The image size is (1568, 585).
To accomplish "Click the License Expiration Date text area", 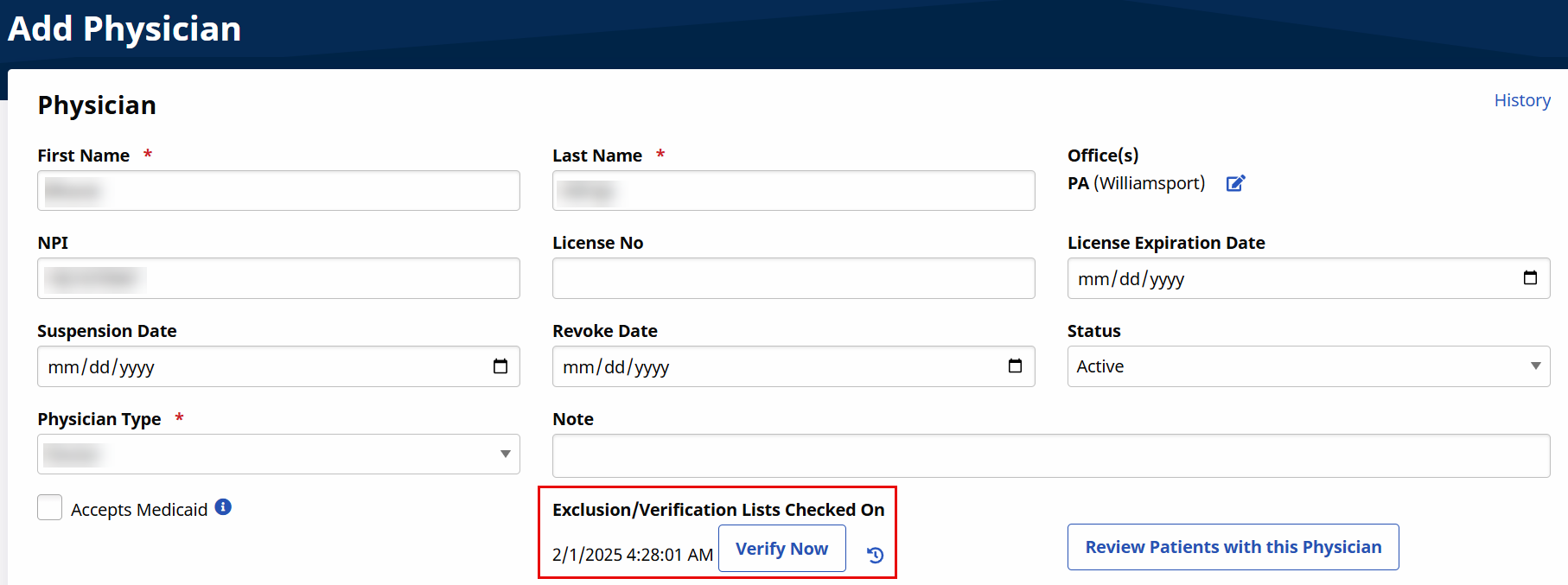I will (x=1288, y=279).
